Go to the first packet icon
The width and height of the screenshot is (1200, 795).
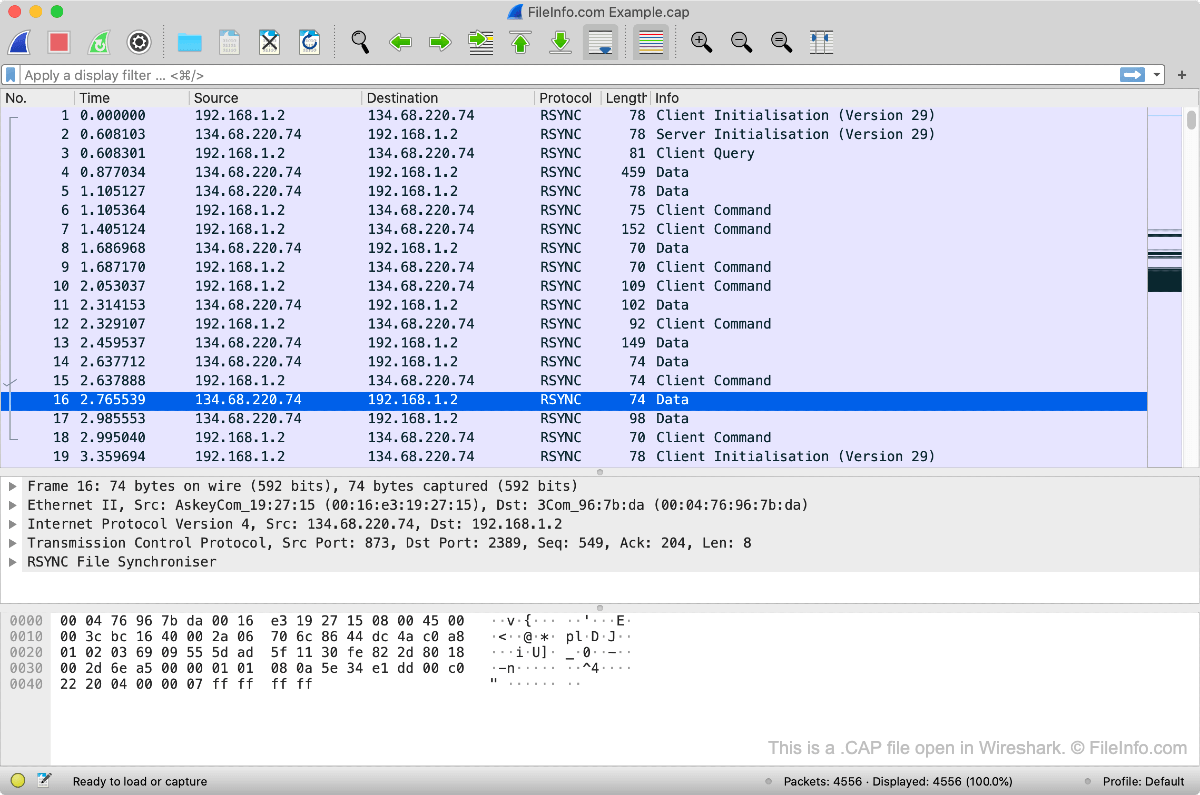tap(520, 42)
